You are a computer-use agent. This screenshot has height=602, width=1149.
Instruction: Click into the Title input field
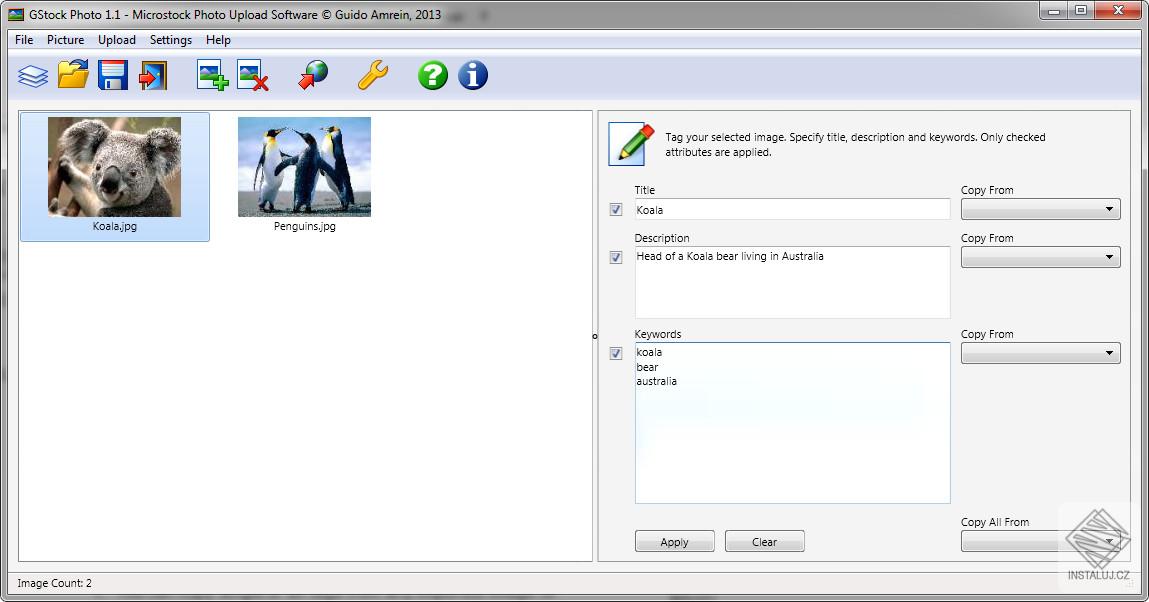pos(792,209)
